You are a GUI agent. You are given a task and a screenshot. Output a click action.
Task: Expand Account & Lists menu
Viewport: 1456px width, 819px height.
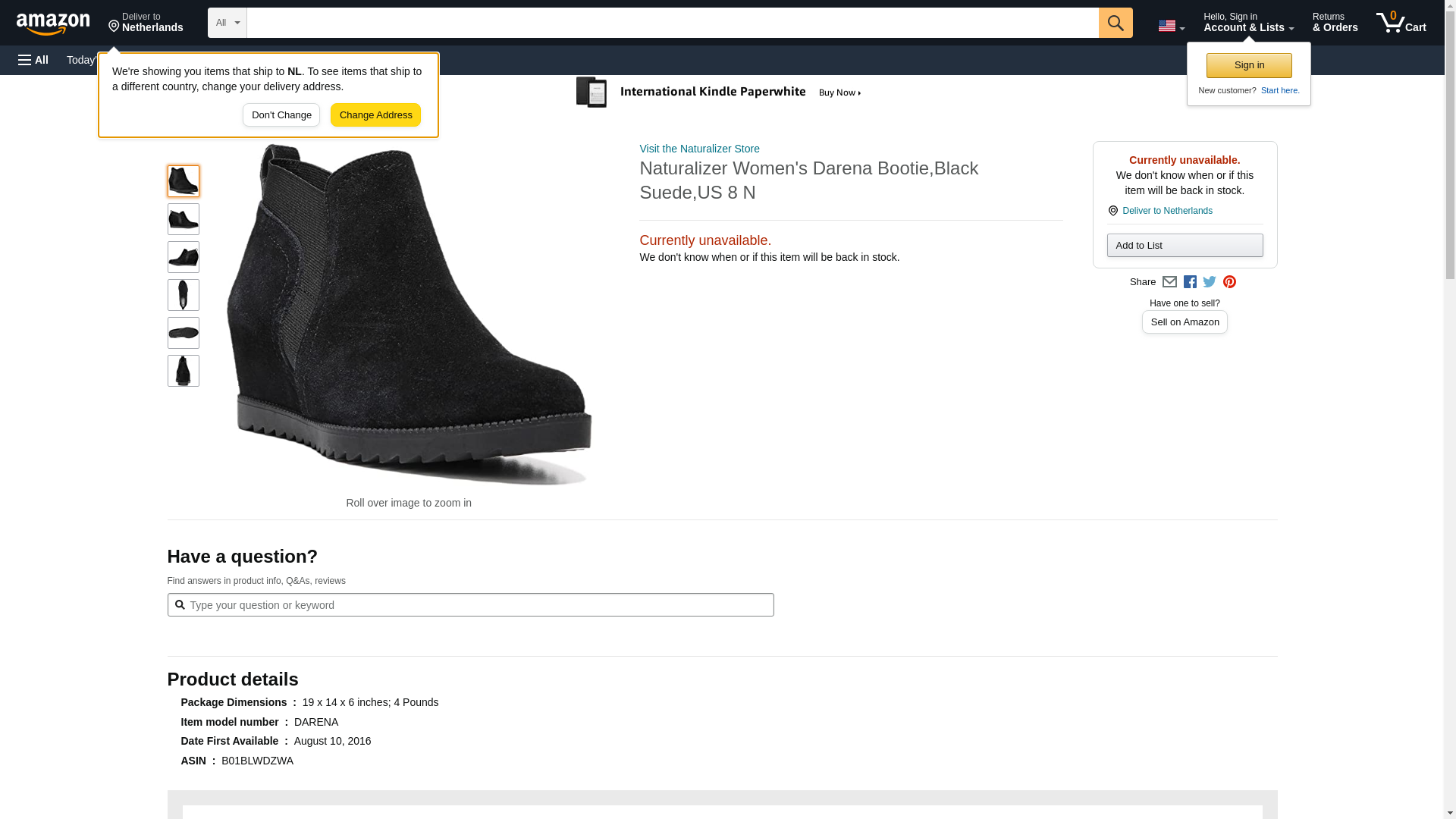[1248, 23]
